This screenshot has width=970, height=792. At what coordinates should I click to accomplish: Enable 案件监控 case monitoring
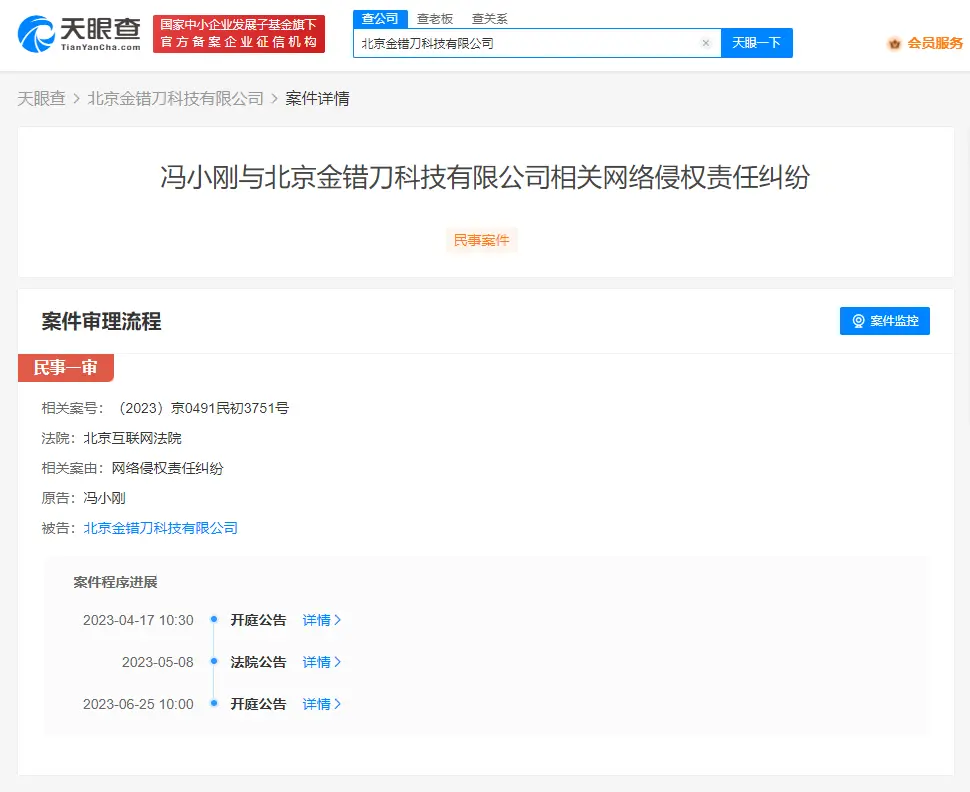pyautogui.click(x=885, y=321)
